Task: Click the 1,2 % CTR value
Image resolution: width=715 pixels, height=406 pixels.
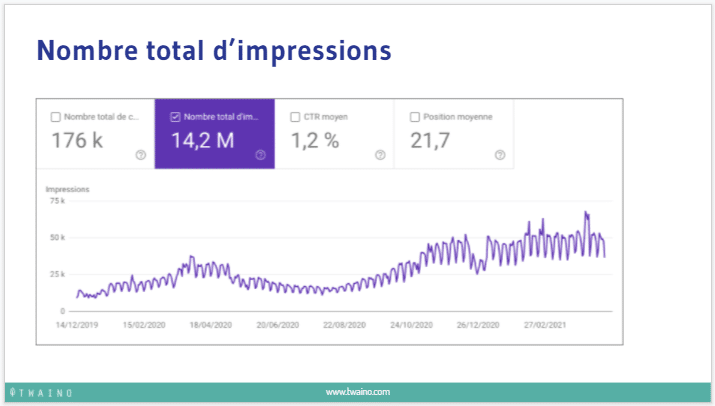Action: coord(315,141)
